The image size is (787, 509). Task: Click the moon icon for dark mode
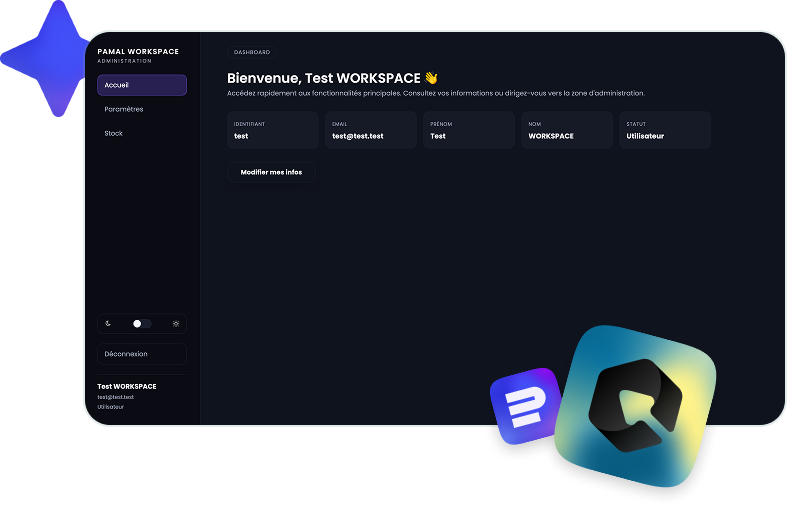(108, 324)
